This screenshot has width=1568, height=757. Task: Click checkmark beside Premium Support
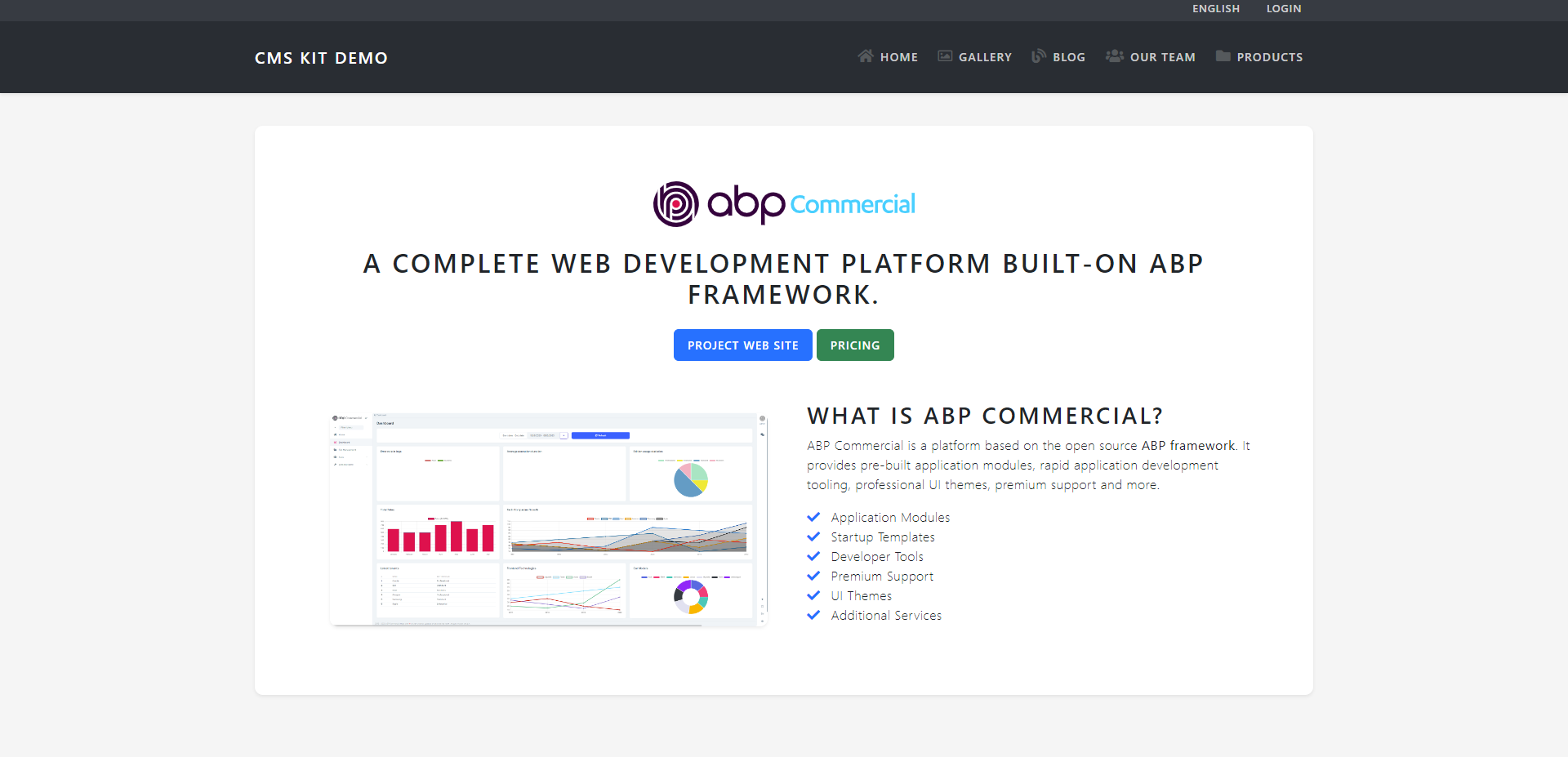pos(813,576)
